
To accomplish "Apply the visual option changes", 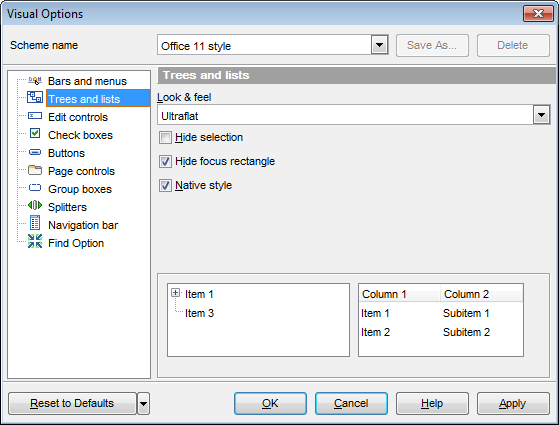I will 513,404.
